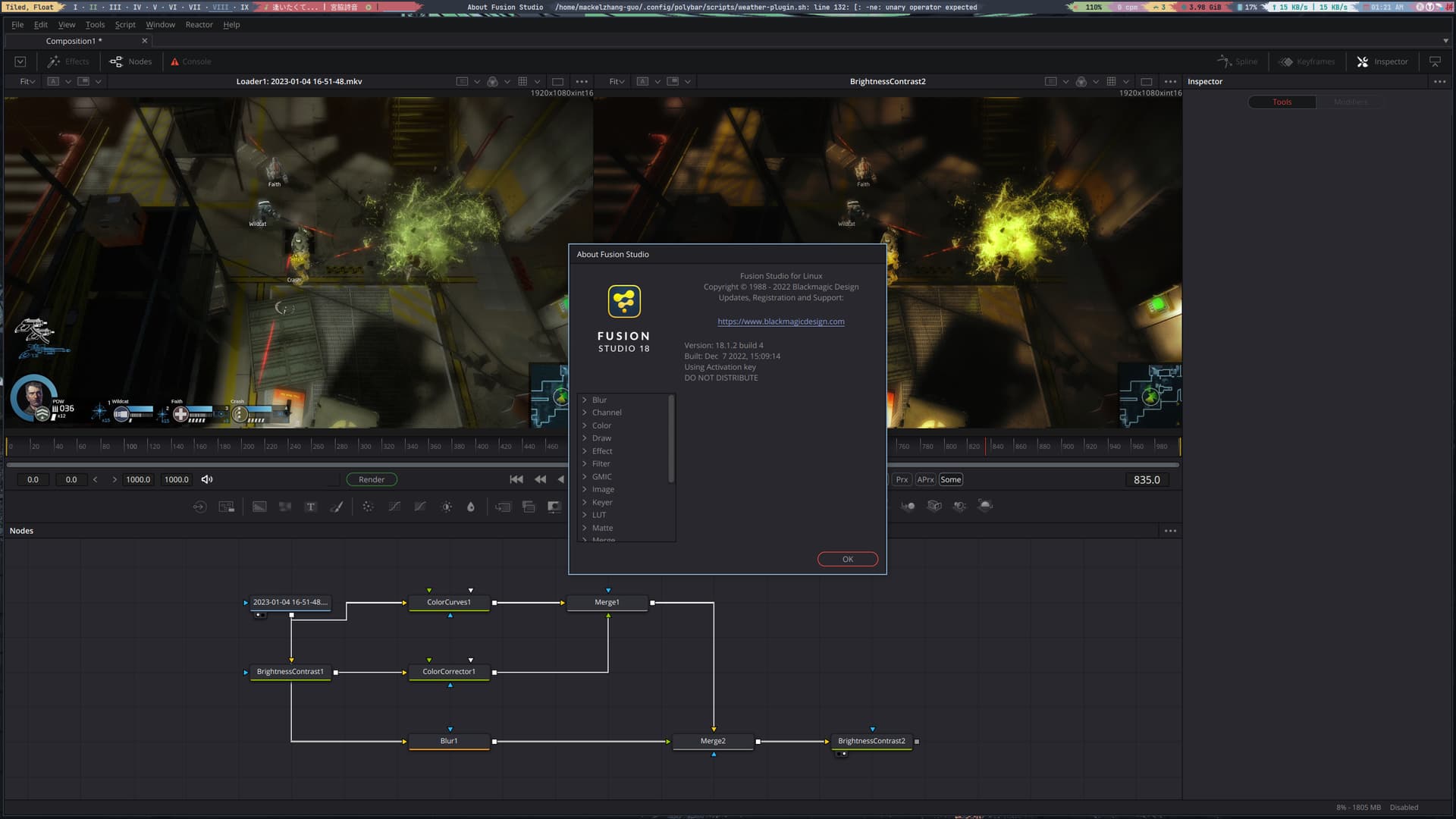
Task: Open the Script menu
Action: click(125, 24)
